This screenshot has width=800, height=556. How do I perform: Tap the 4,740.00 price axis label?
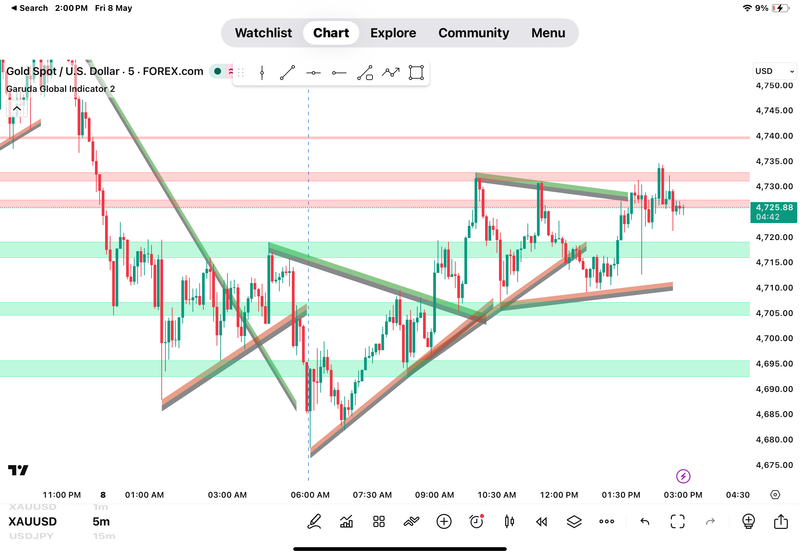[x=774, y=136]
